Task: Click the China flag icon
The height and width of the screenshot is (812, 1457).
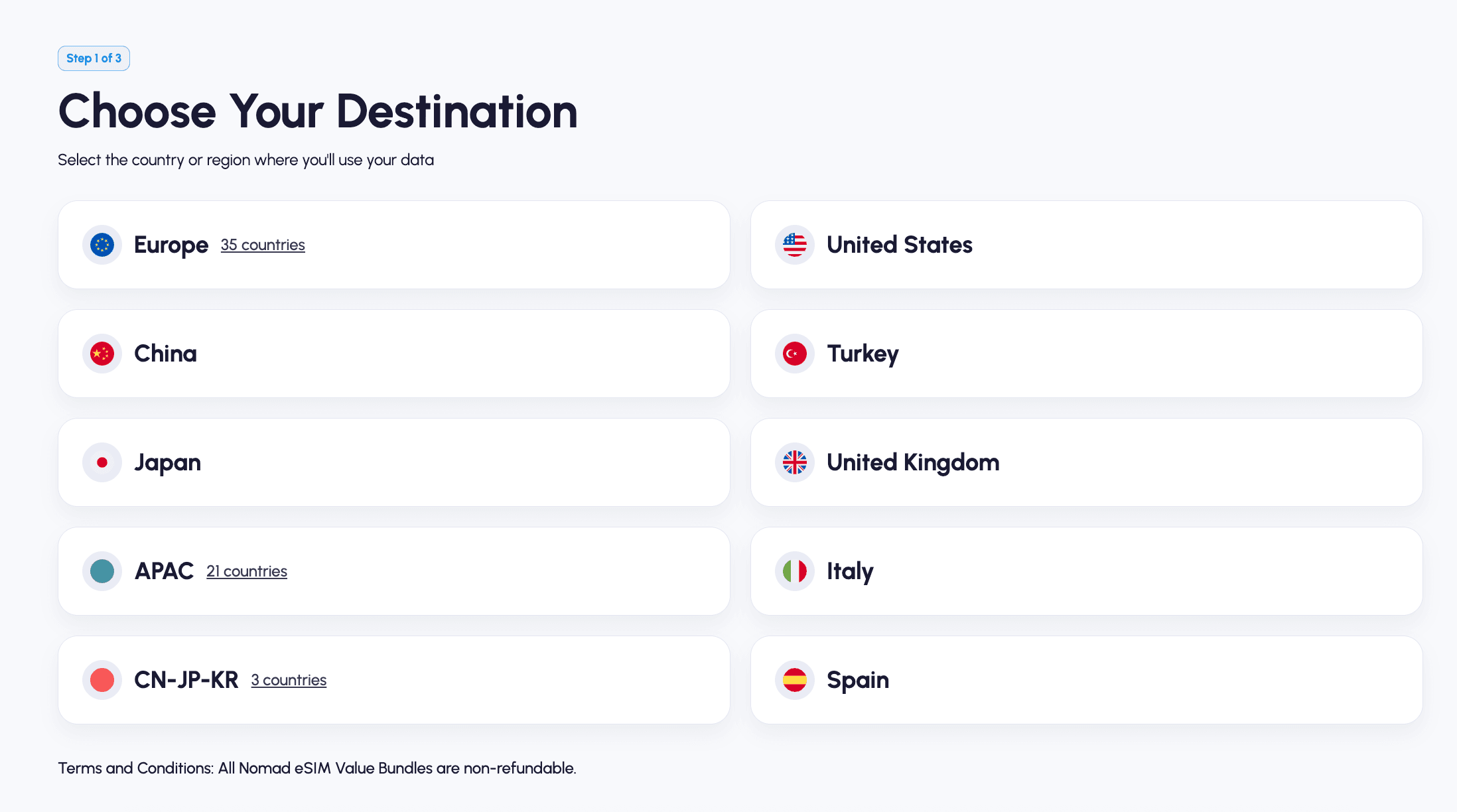Action: coord(102,354)
